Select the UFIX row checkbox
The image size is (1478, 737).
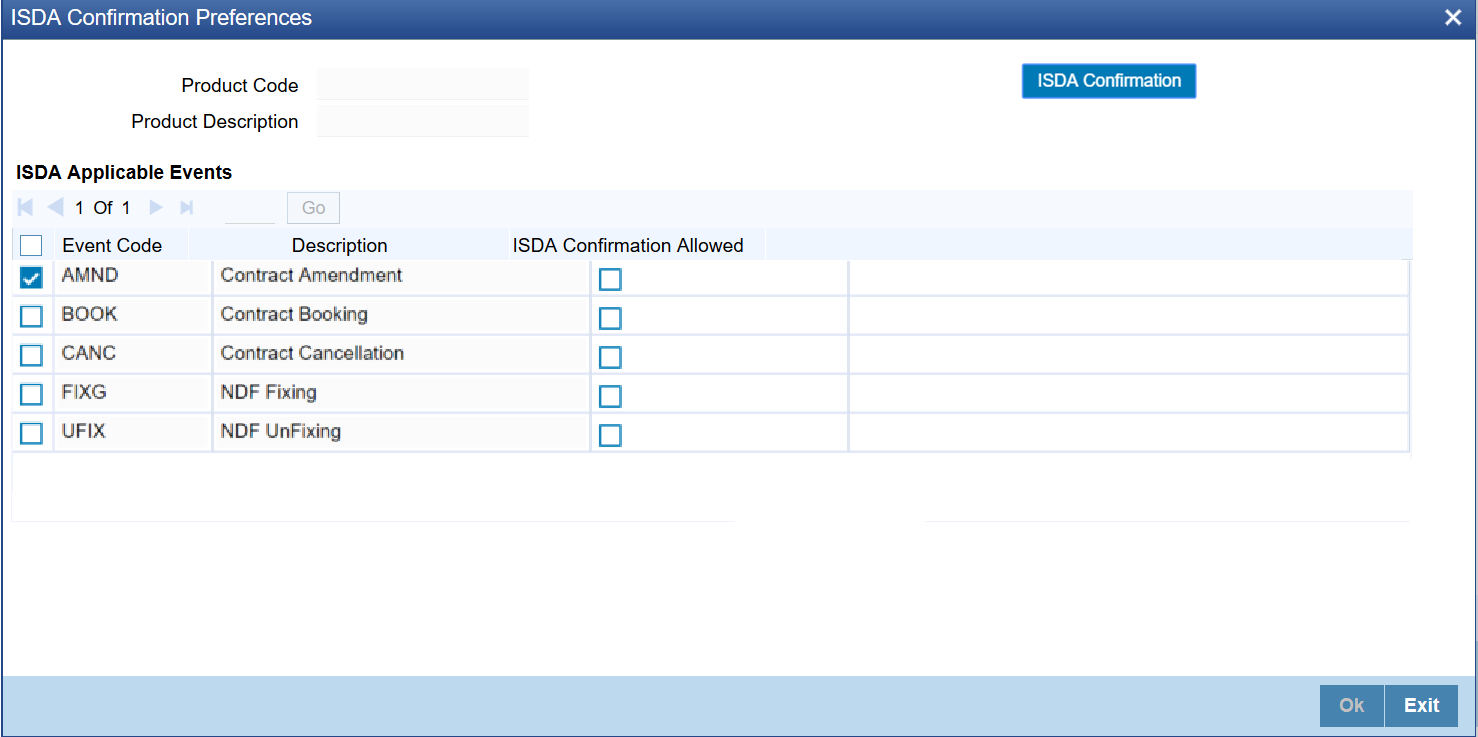31,433
